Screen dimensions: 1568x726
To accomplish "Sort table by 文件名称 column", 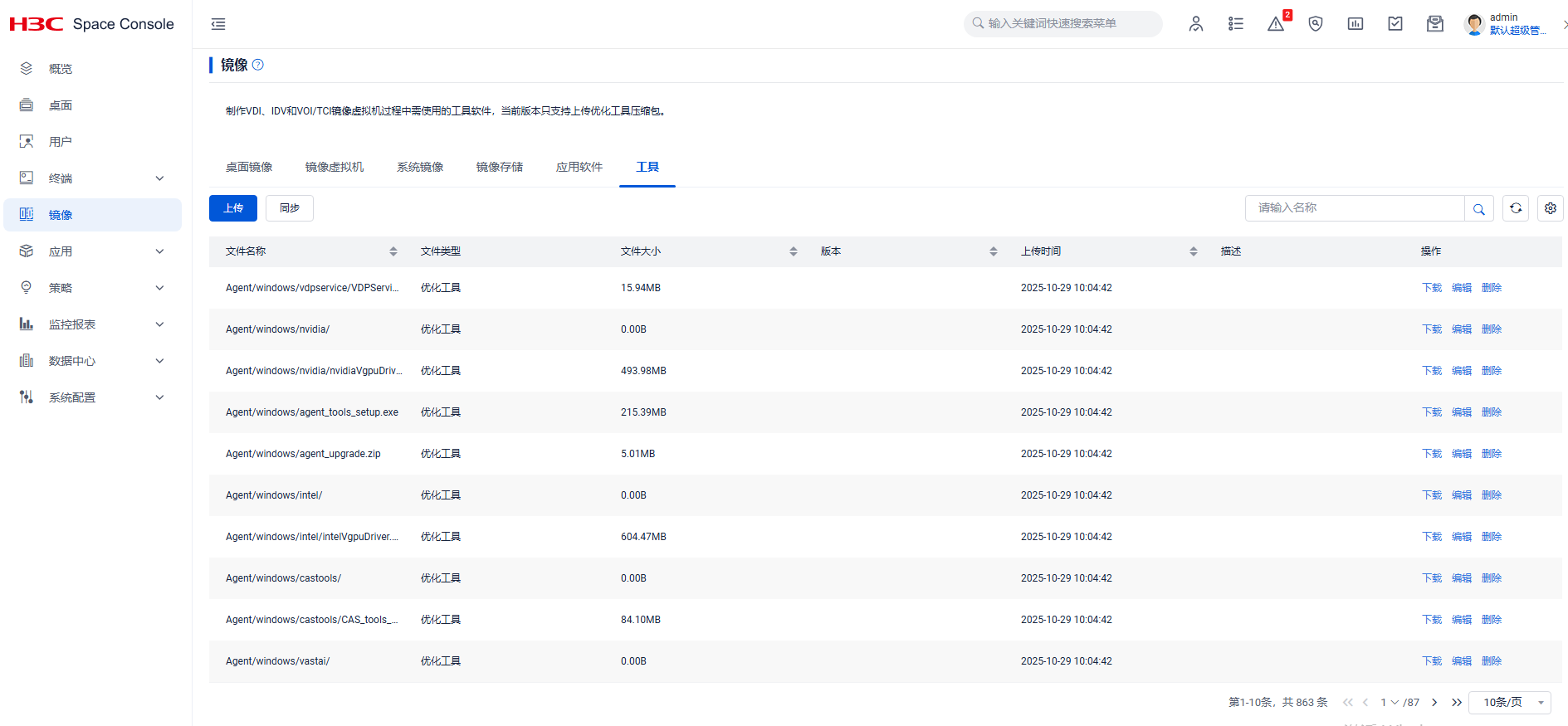I will [393, 251].
